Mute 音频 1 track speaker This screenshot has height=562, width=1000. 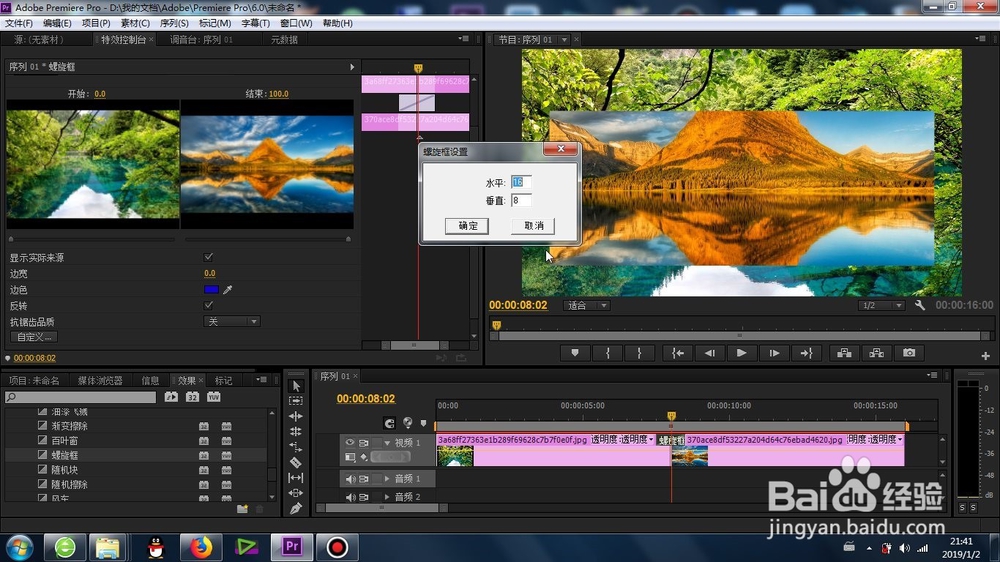[350, 478]
